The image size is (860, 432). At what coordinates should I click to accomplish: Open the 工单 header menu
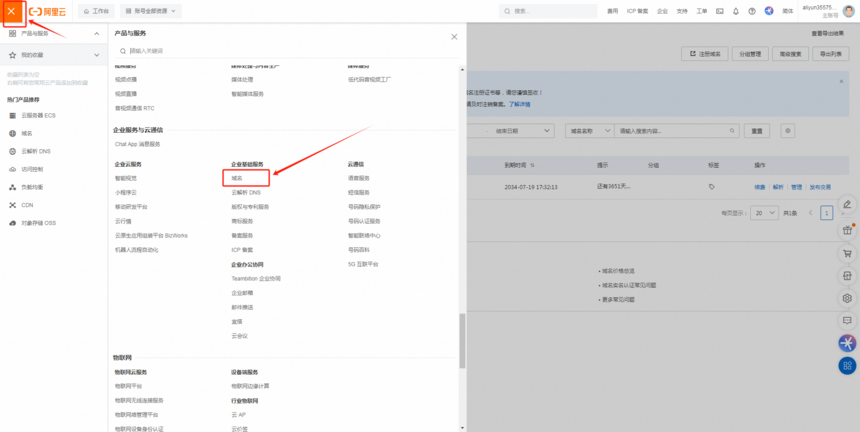point(701,11)
